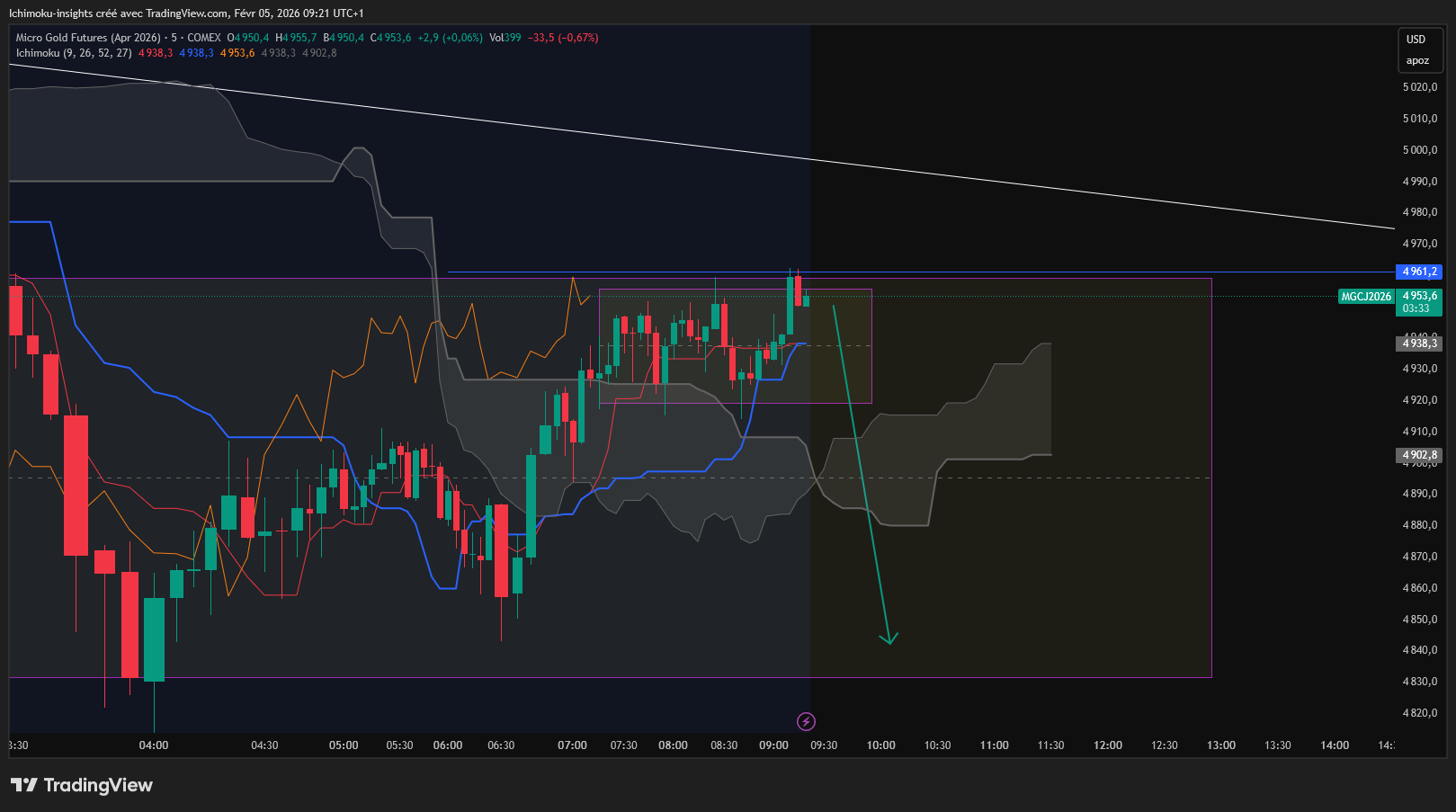Image resolution: width=1456 pixels, height=812 pixels.
Task: Click the 4 970,0 price axis label
Action: tap(1420, 244)
